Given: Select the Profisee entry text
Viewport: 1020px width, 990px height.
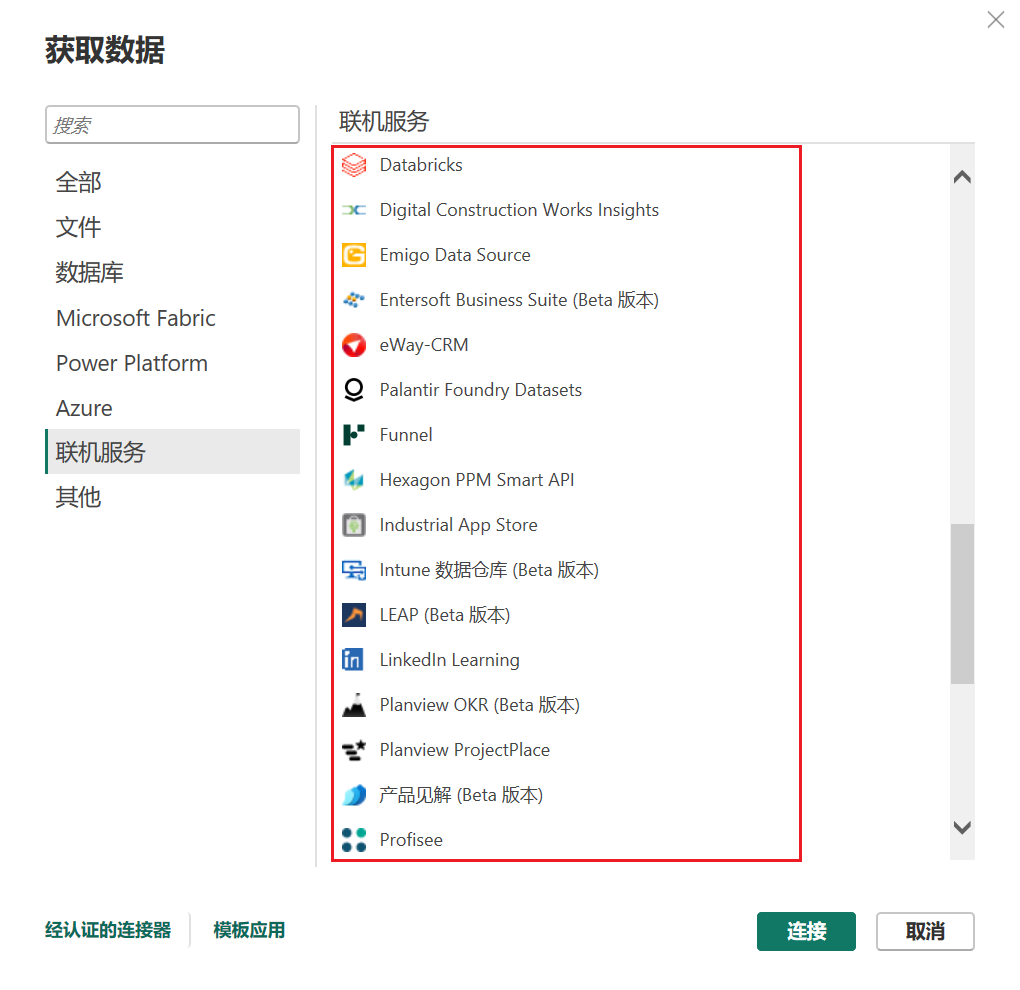Looking at the screenshot, I should [x=411, y=840].
